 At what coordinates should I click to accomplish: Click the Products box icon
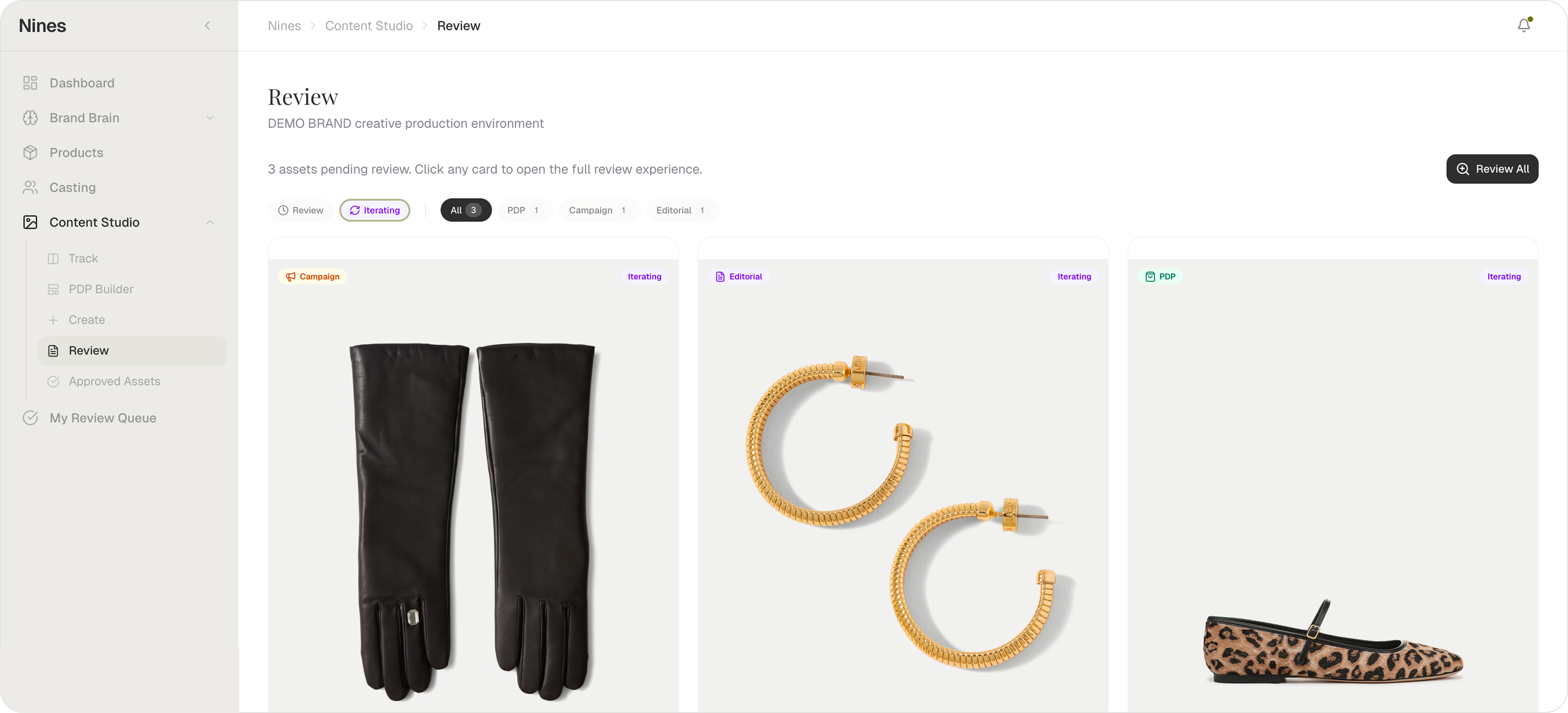(x=30, y=153)
